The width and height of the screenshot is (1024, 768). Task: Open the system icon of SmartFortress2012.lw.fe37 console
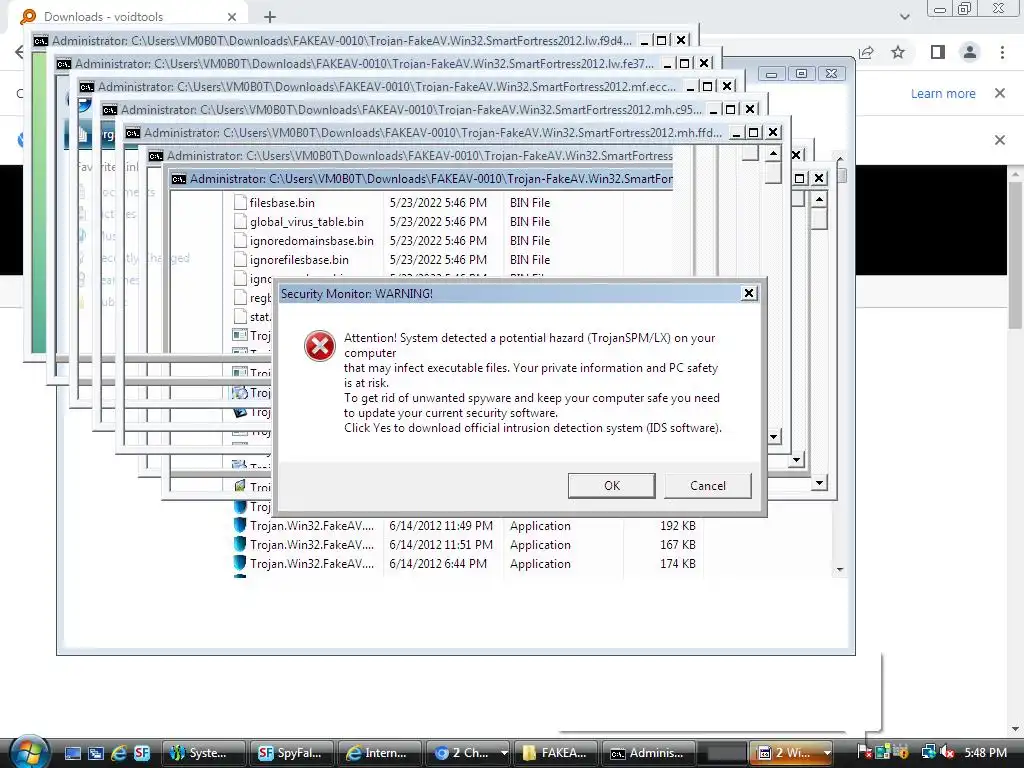[63, 63]
